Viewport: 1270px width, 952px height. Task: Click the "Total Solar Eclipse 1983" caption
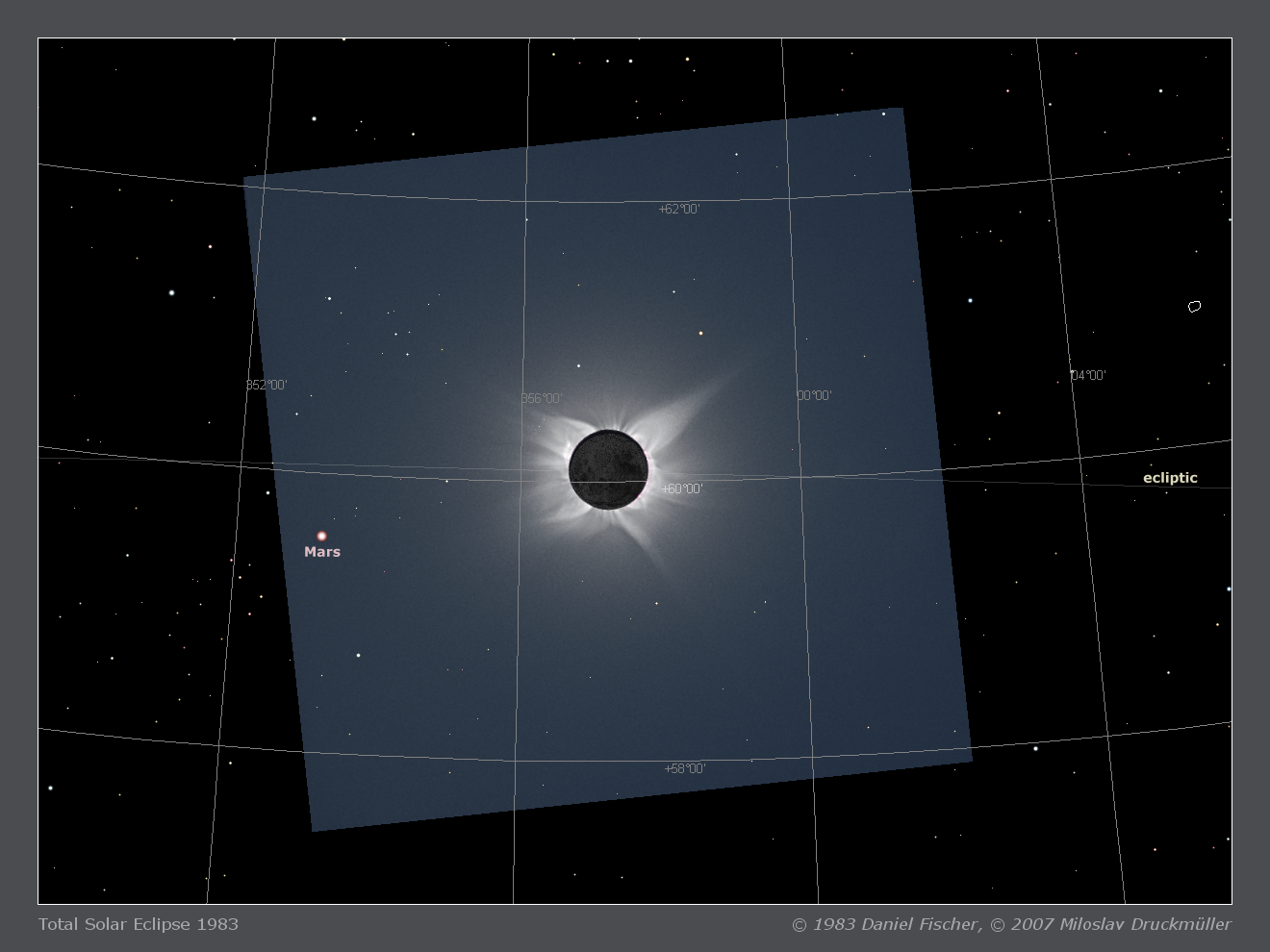pyautogui.click(x=139, y=924)
